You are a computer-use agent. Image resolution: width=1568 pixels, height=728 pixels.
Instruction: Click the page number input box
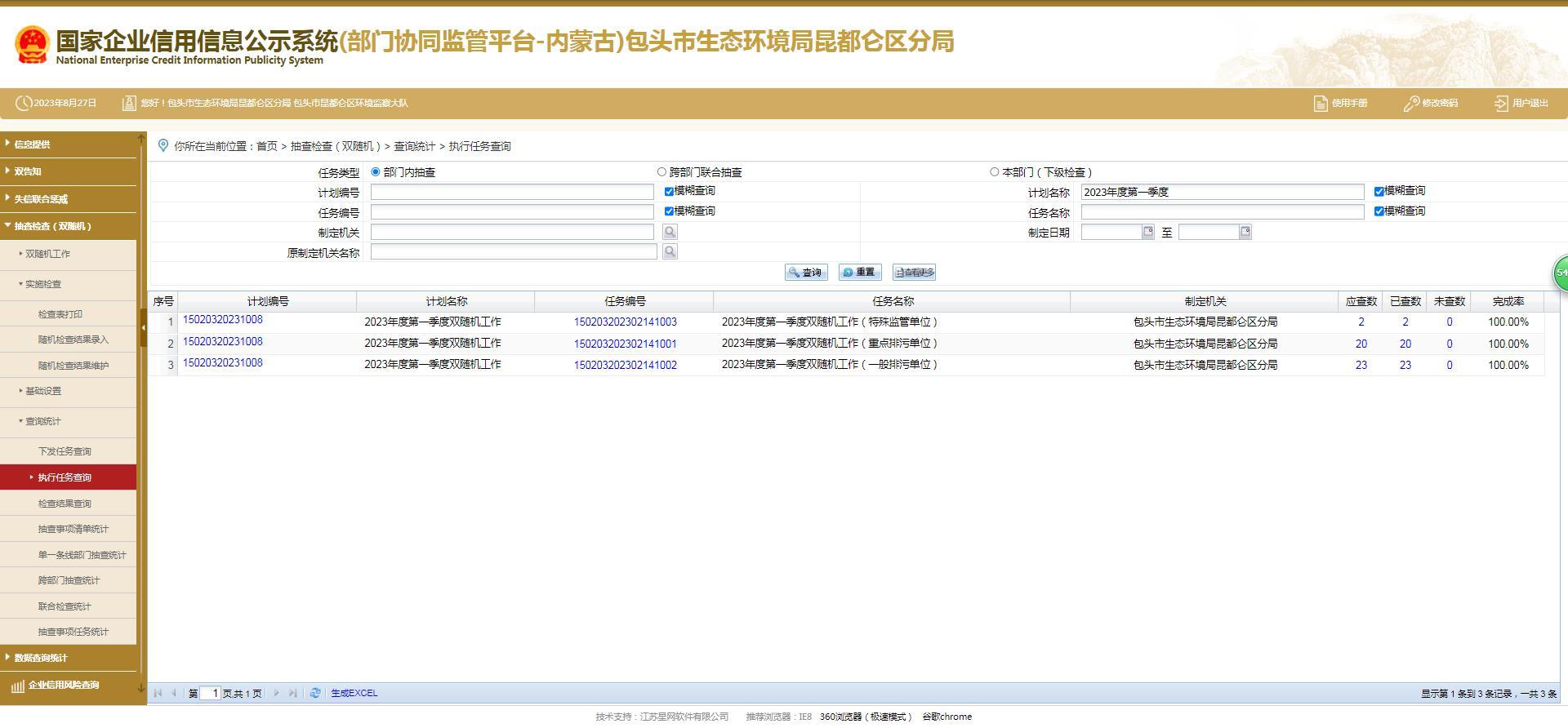coord(211,693)
